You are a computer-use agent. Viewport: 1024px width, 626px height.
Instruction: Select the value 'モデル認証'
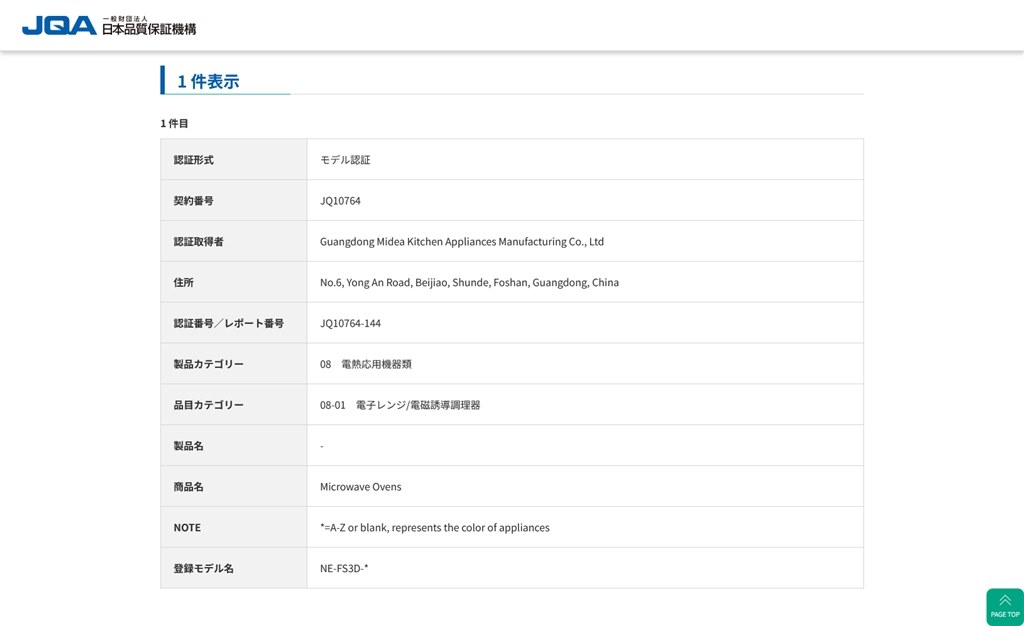tap(345, 160)
